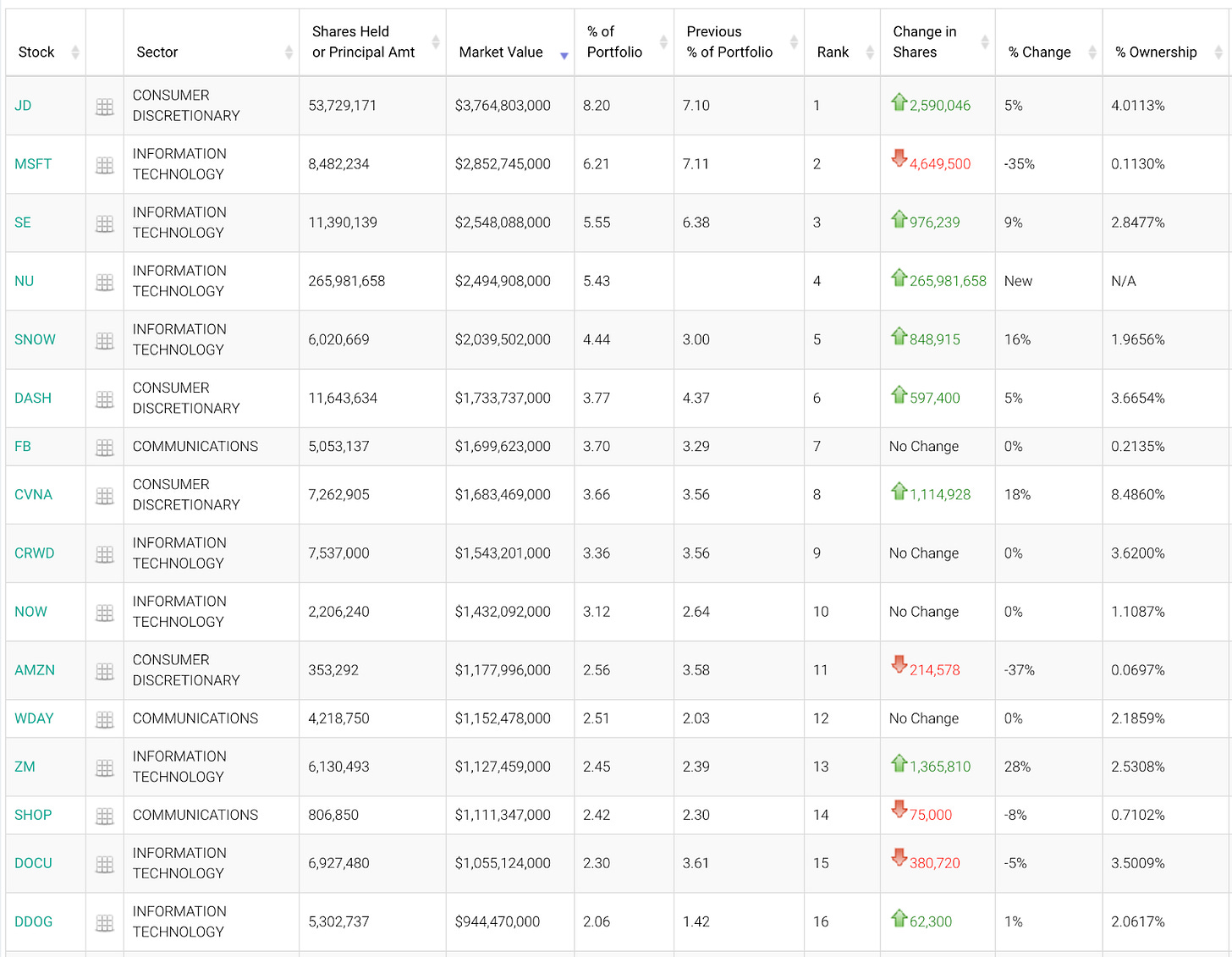Open the grid icon in the FB row

pyautogui.click(x=105, y=448)
